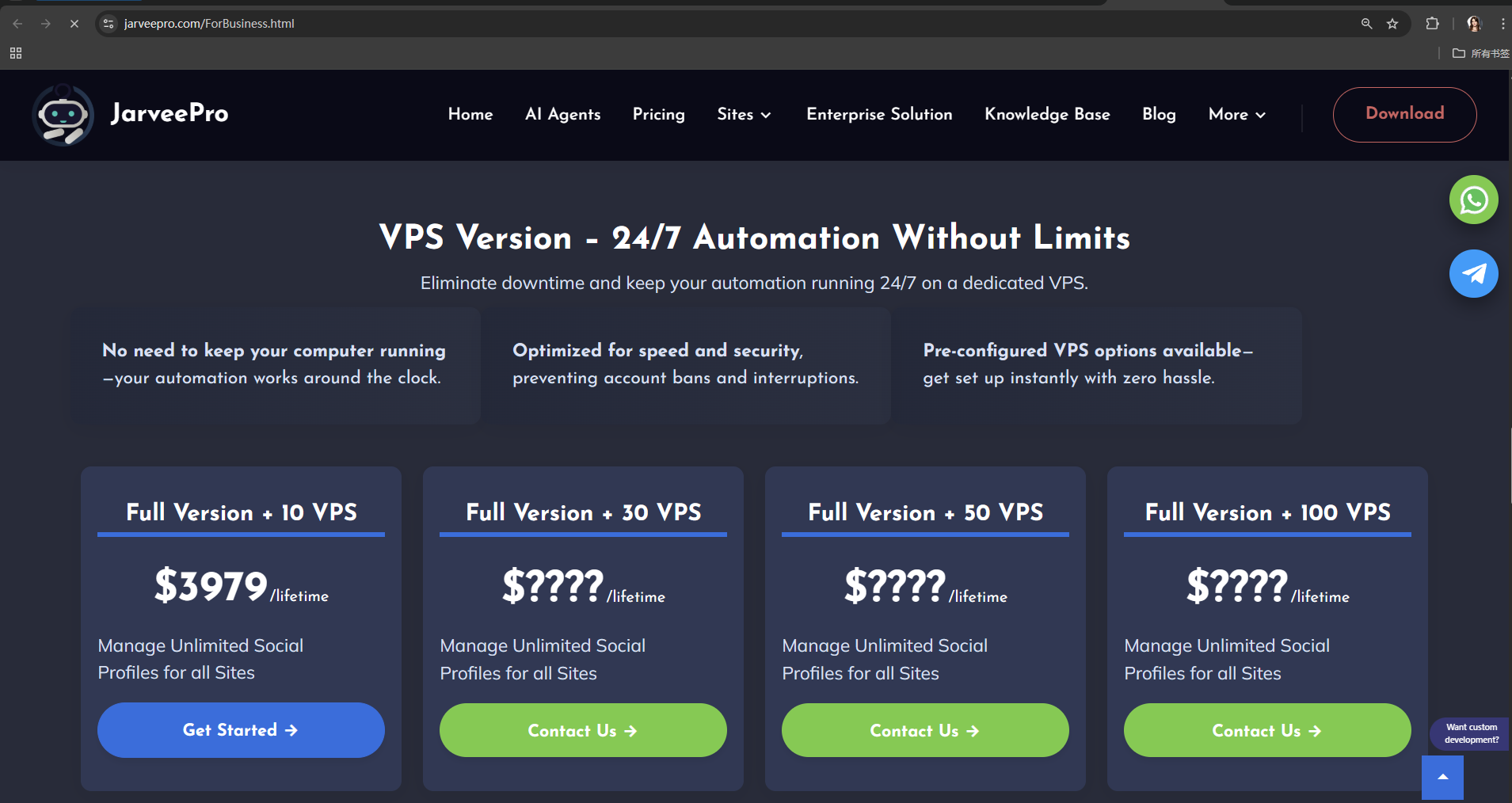Open Telegram chat floating icon
This screenshot has width=1512, height=803.
[1473, 274]
